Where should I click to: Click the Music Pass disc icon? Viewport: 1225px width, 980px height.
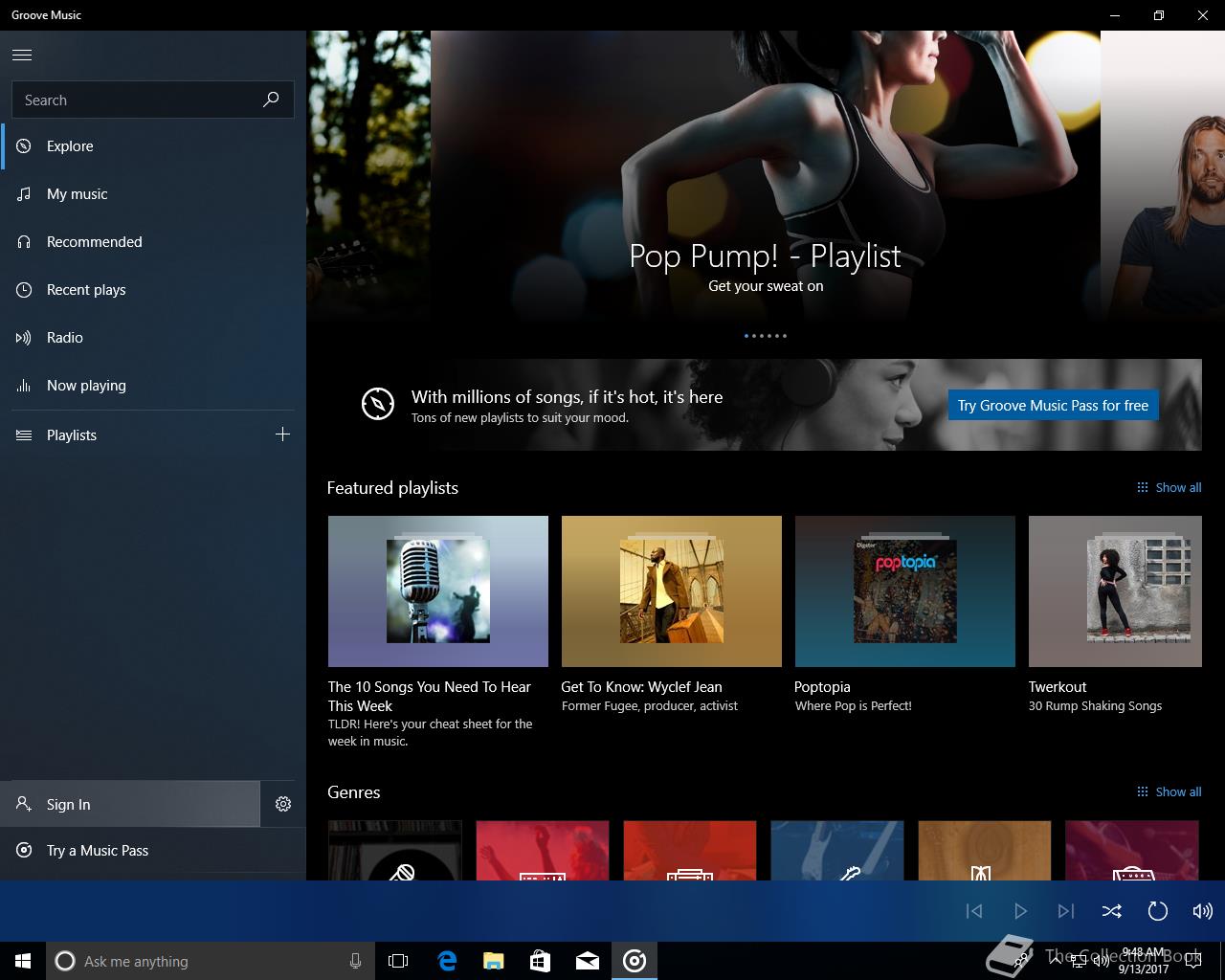click(24, 851)
